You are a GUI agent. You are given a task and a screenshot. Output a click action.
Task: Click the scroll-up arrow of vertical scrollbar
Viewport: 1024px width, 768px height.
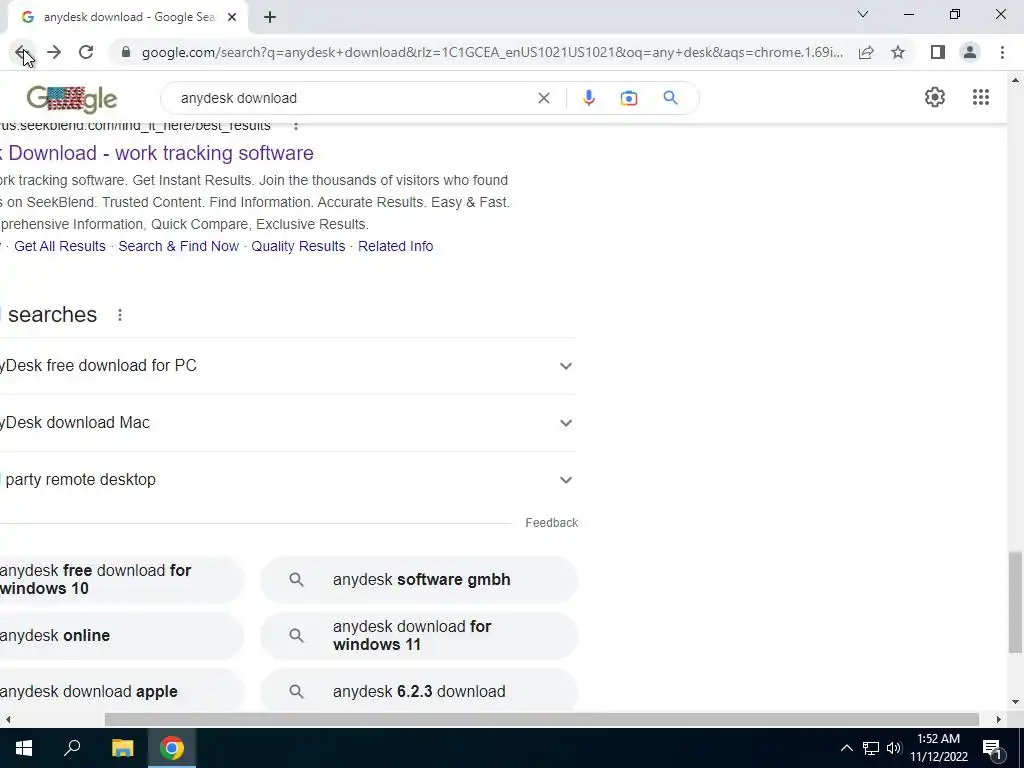[1015, 80]
